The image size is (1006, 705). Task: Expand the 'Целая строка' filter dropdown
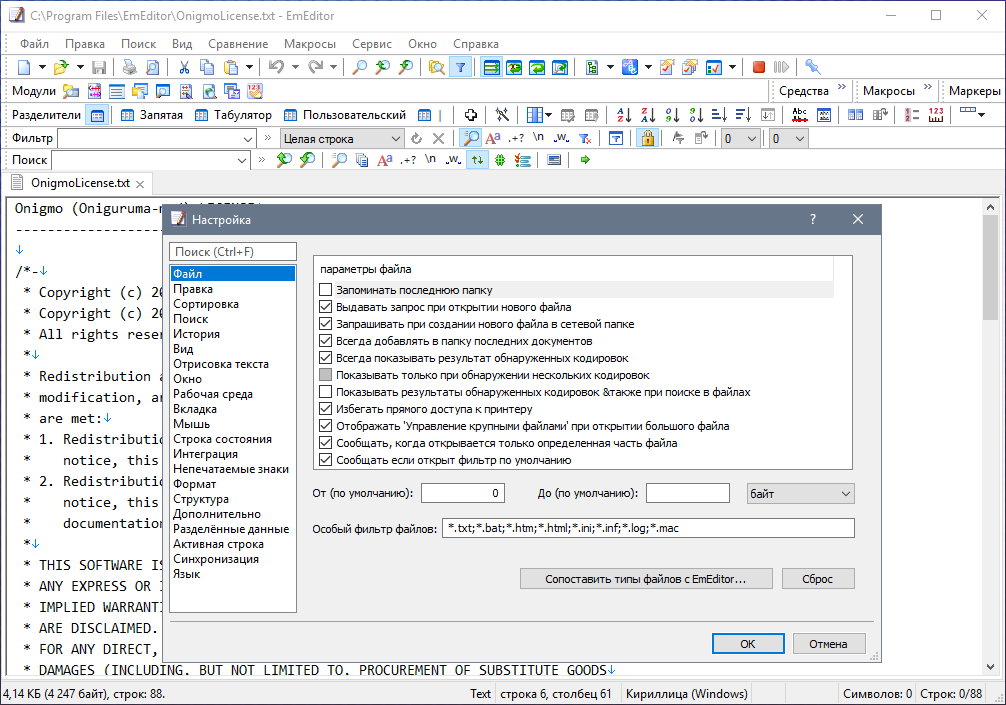click(x=394, y=138)
